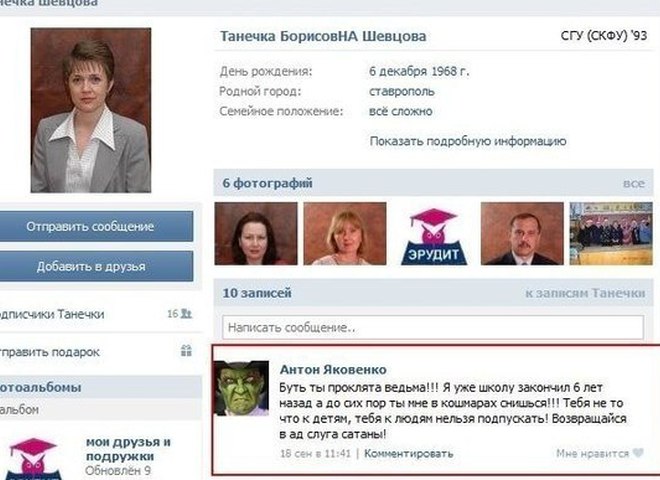Open the mustached man photo thumbnail
660x480 pixels.
522,234
